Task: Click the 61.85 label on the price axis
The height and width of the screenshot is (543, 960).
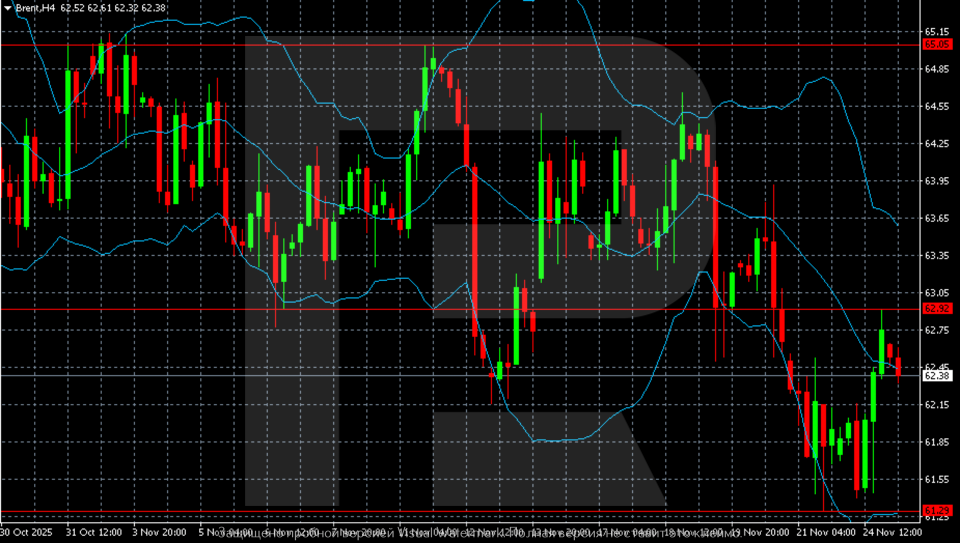Action: click(937, 442)
